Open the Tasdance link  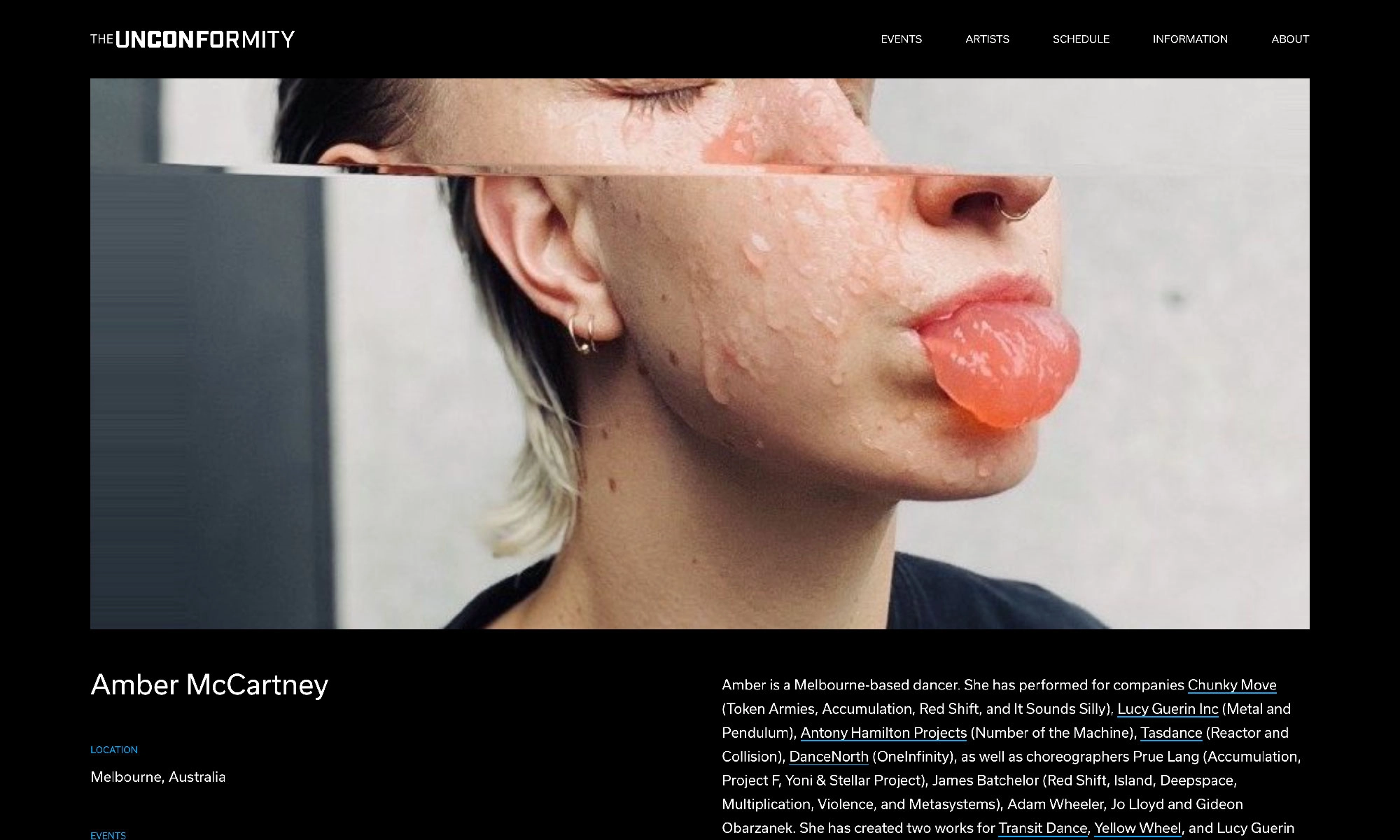point(1171,733)
